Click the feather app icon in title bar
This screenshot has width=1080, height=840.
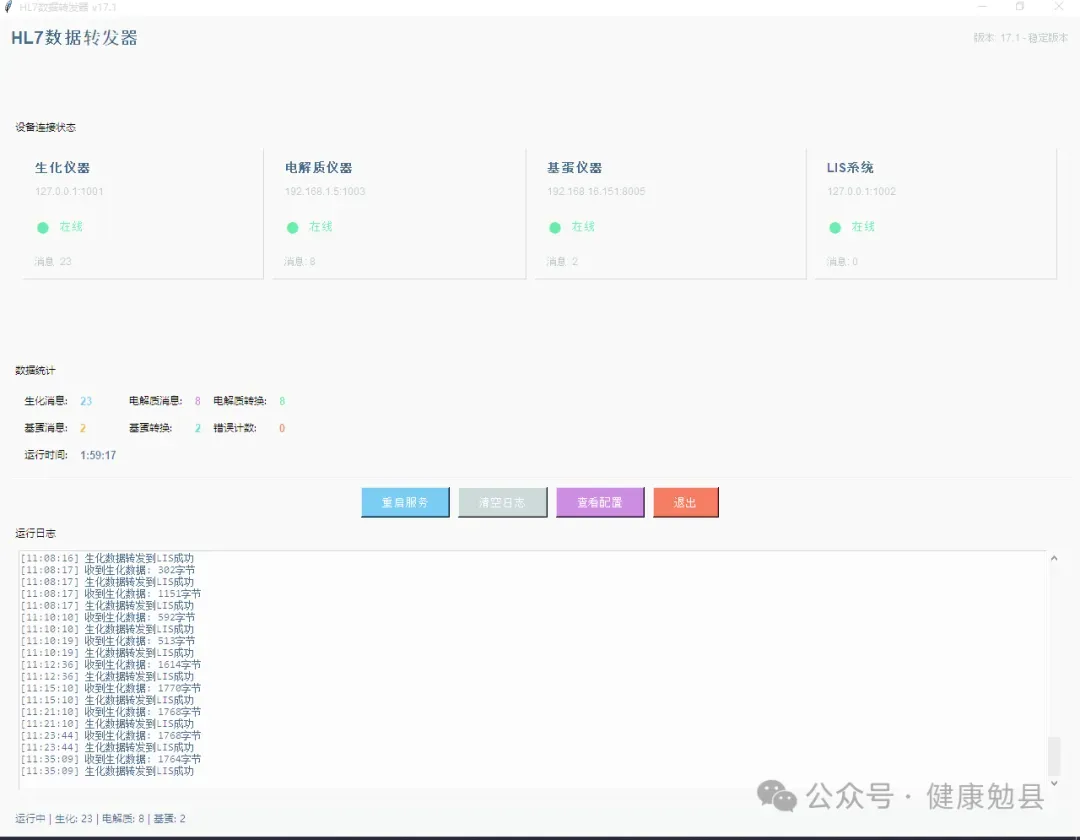(9, 7)
